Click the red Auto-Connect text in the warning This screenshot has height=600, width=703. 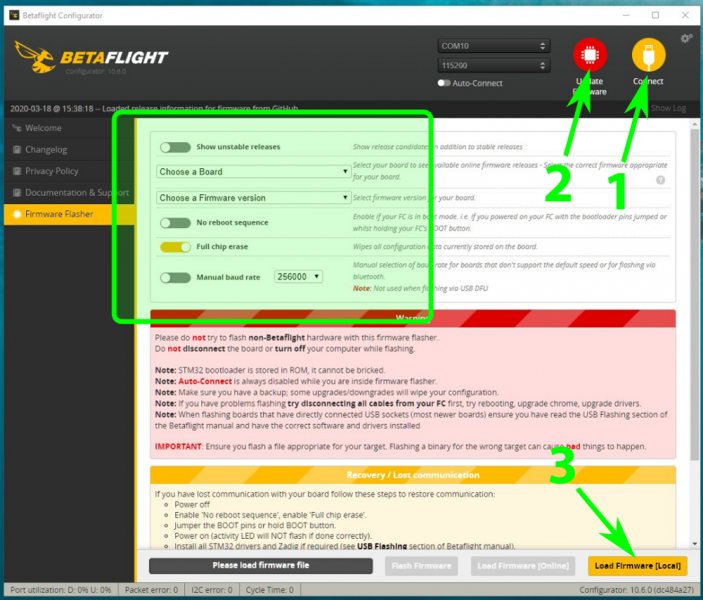(205, 381)
